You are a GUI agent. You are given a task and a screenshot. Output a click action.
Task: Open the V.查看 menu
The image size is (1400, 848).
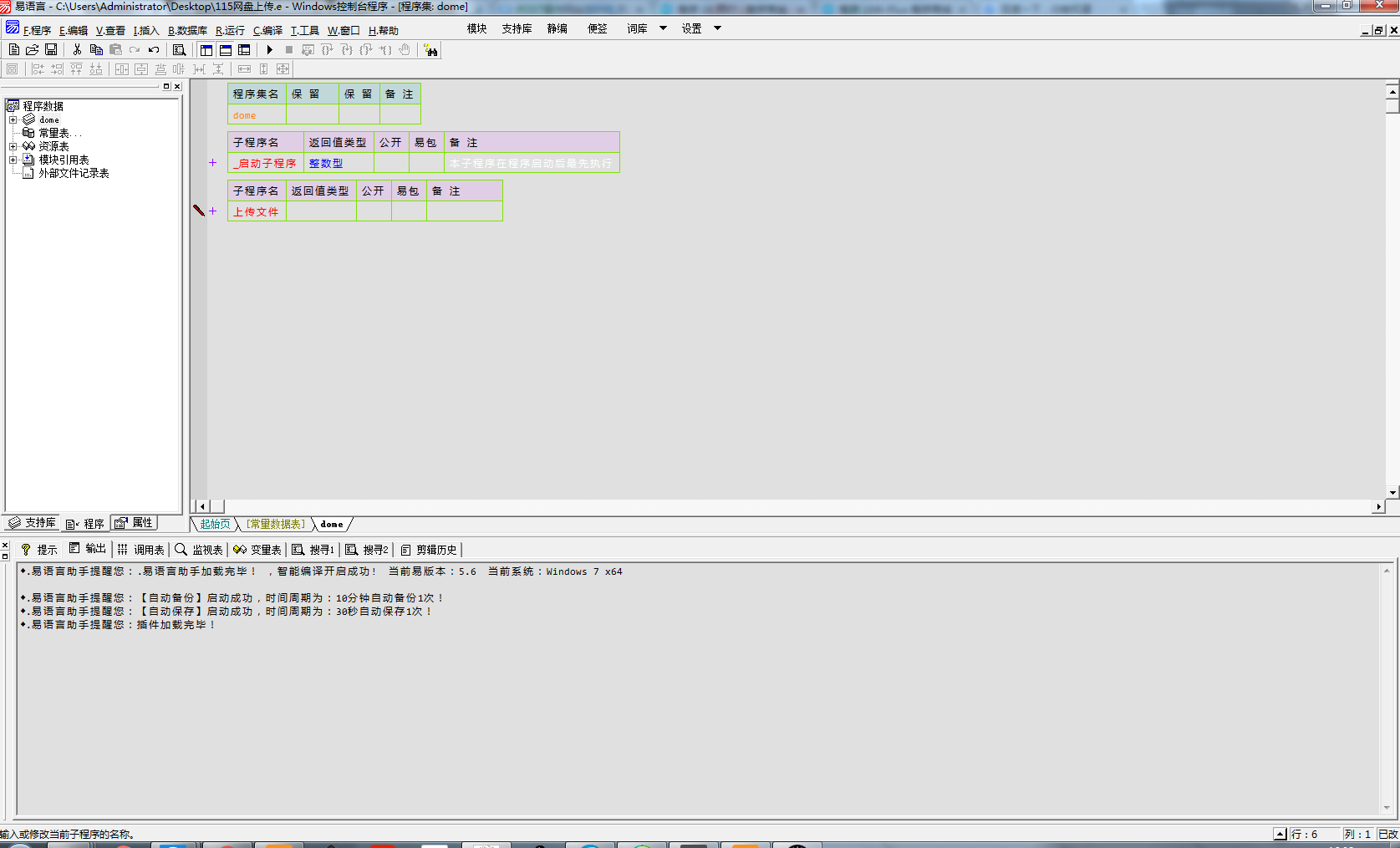pyautogui.click(x=110, y=30)
